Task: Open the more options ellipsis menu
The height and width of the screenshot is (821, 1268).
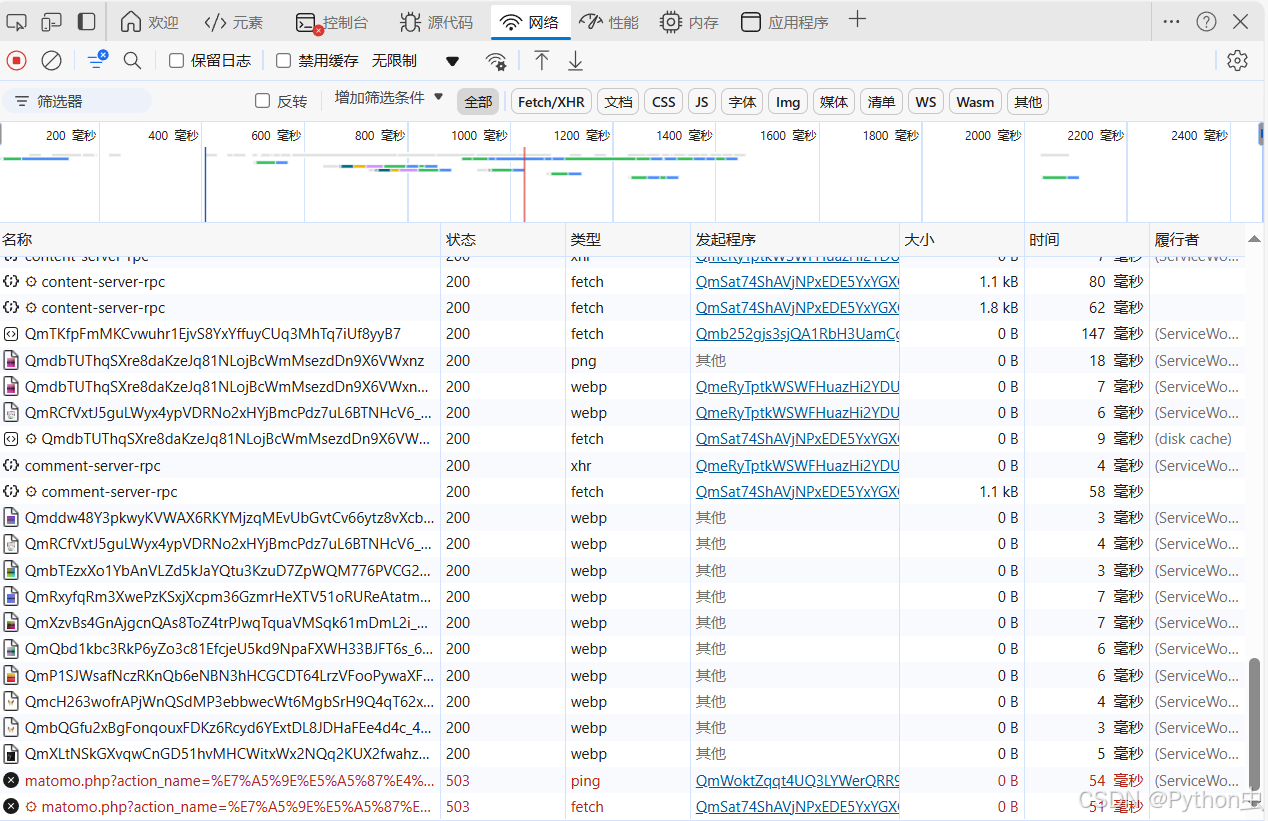Action: pos(1172,22)
